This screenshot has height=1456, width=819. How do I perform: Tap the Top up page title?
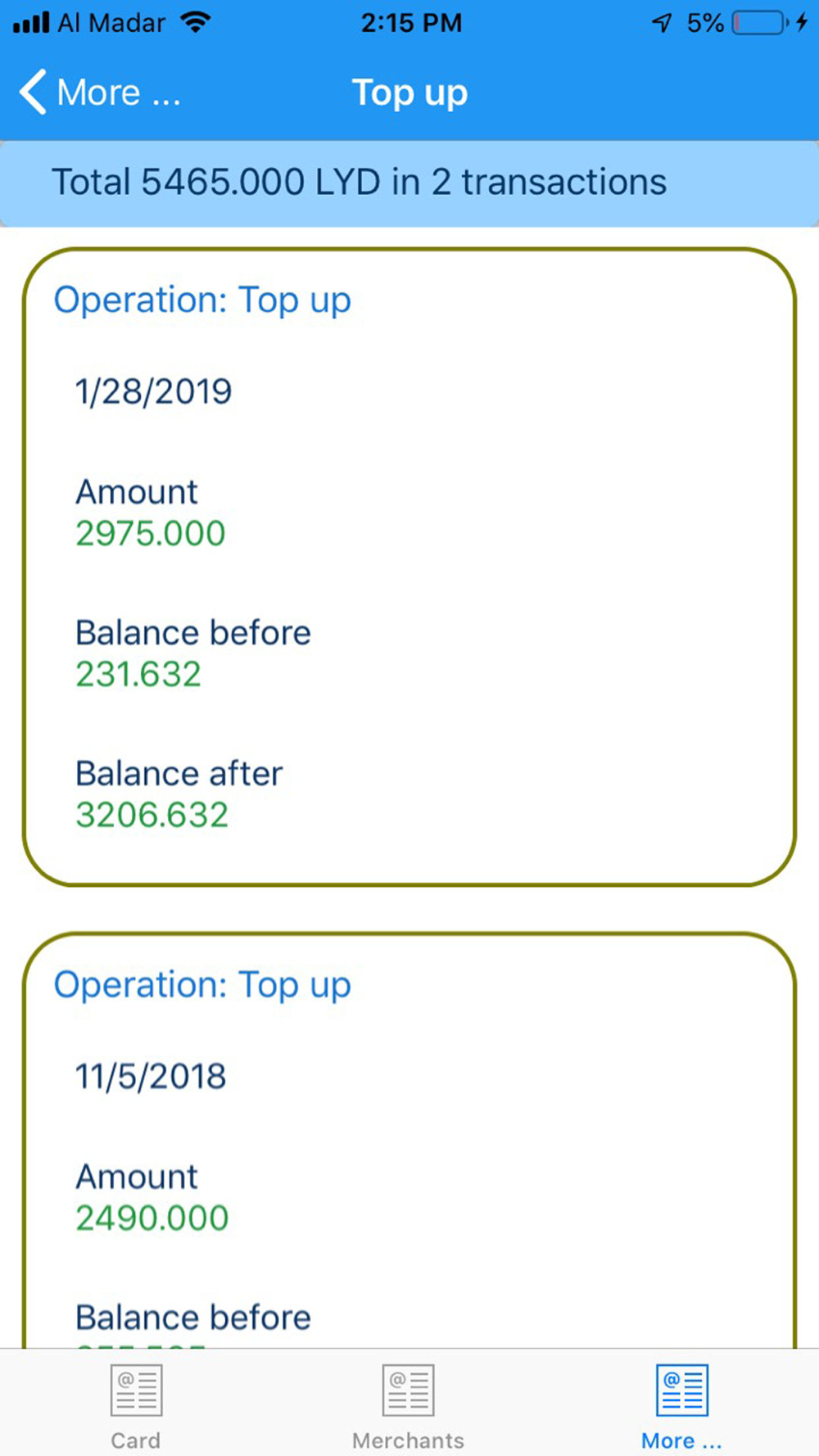click(409, 93)
